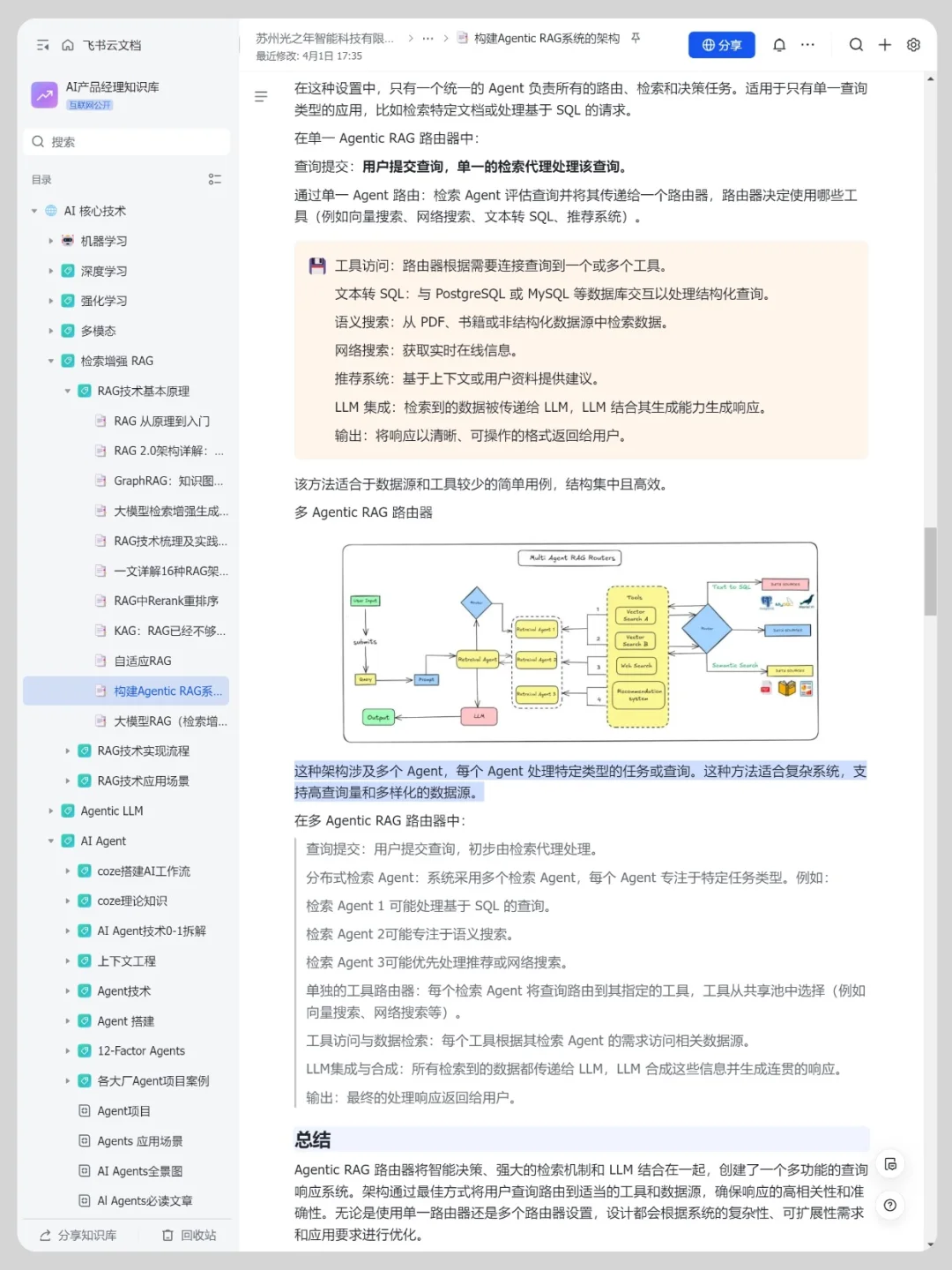Screen dimensions: 952x1270
Task: Open the Agent项目 document
Action: click(126, 1110)
